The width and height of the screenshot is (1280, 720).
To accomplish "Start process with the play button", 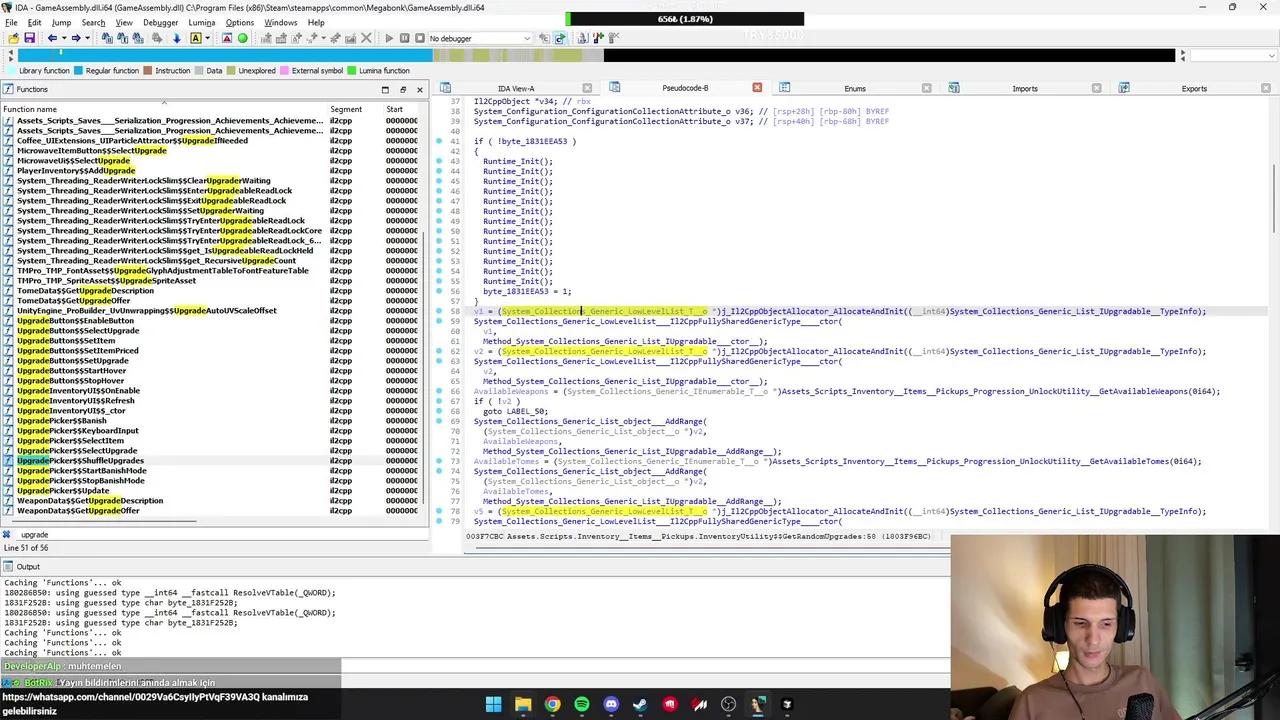I will point(389,38).
